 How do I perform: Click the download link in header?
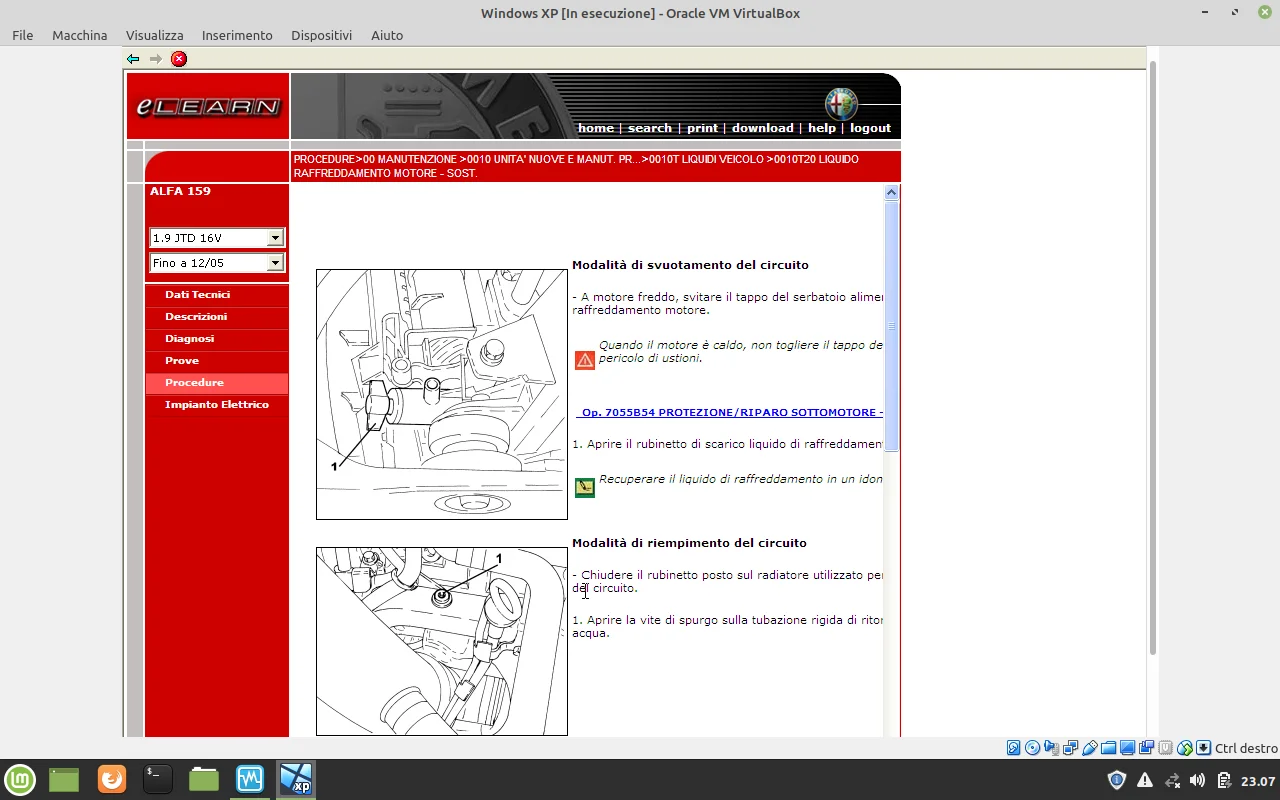[x=762, y=128]
